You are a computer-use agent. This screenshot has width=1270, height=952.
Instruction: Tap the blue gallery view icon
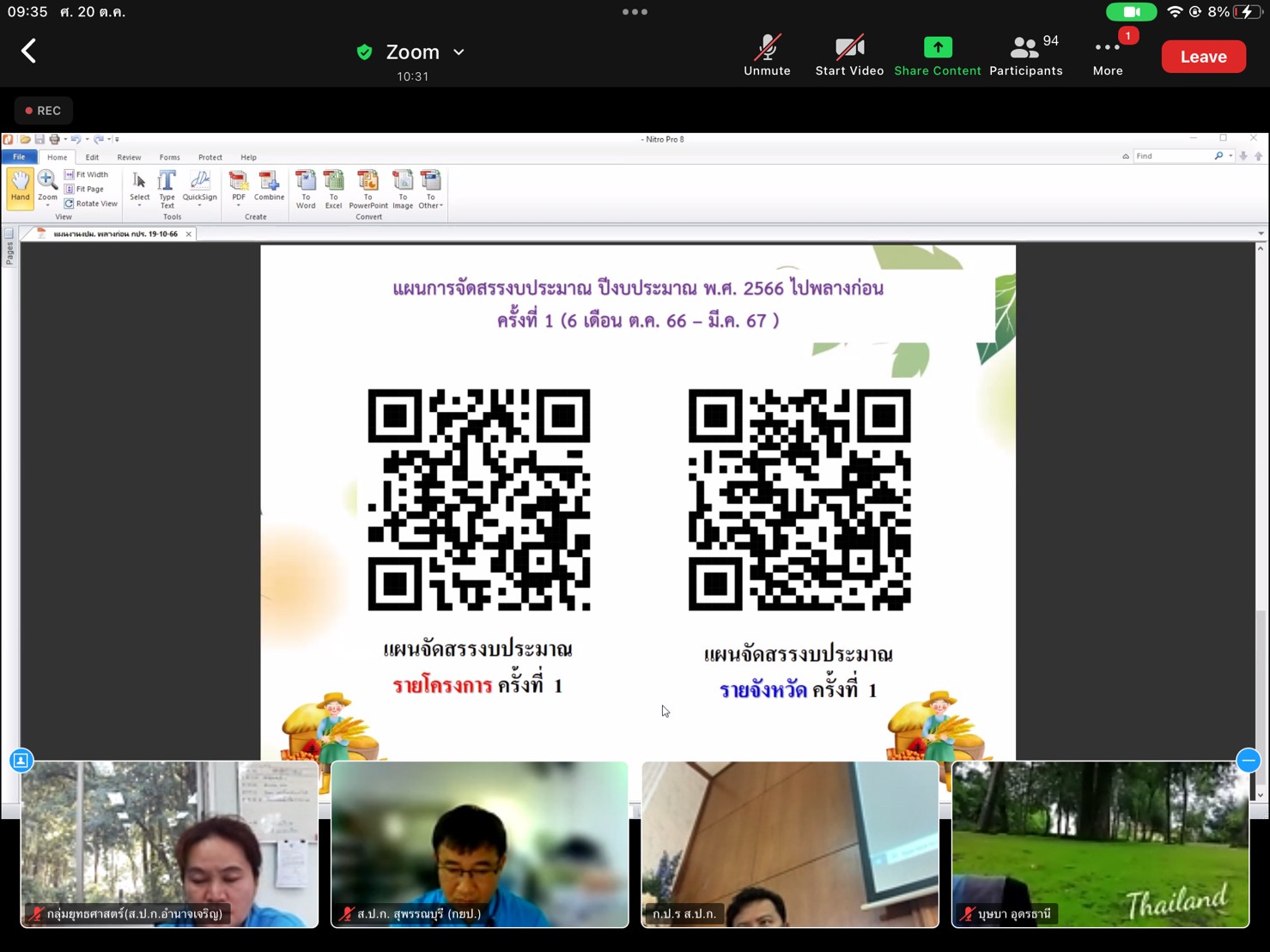pyautogui.click(x=21, y=760)
